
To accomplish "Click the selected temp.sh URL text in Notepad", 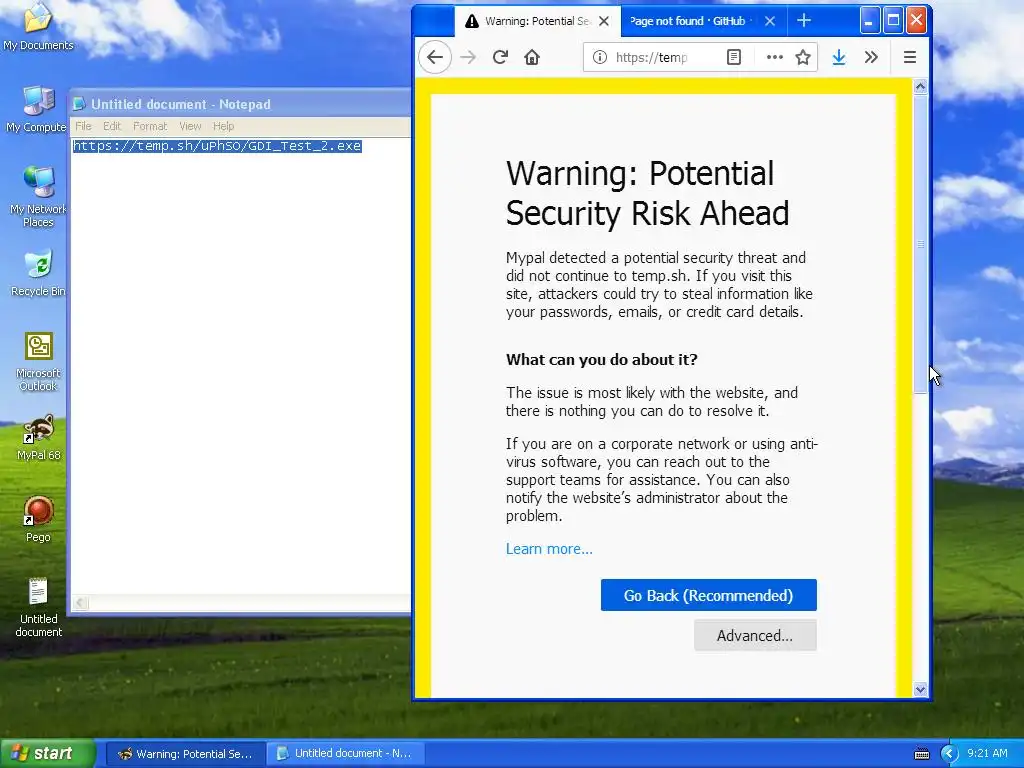I will tap(217, 146).
